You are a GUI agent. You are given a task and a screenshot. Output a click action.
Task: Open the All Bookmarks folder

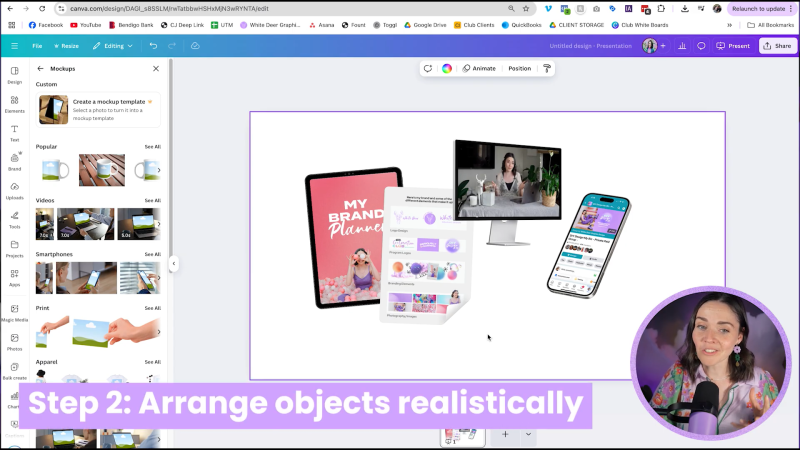coord(770,25)
